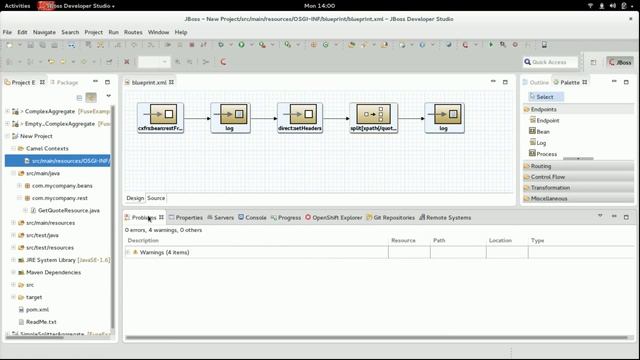Maximize the Palette view
This screenshot has width=640, height=360.
coord(626,82)
